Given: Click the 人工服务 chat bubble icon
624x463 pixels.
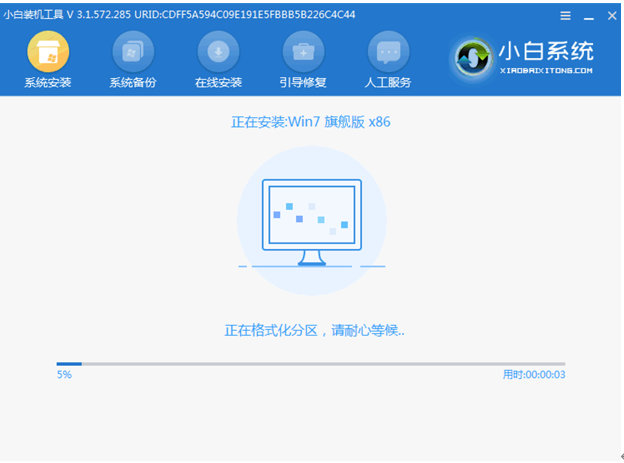Looking at the screenshot, I should pyautogui.click(x=388, y=52).
